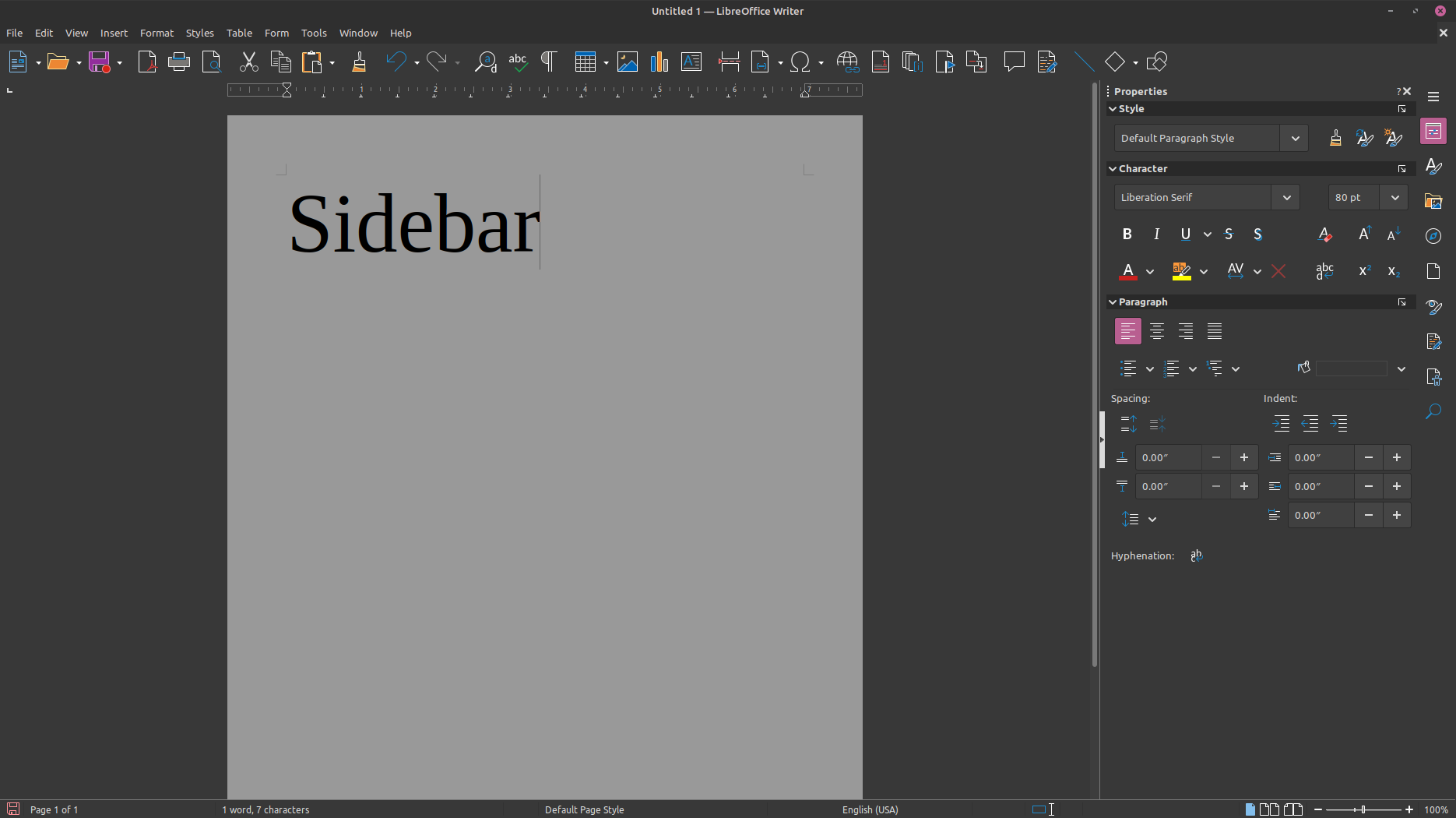Expand the font size 80 pt dropdown
The image size is (1456, 818).
[x=1394, y=198]
